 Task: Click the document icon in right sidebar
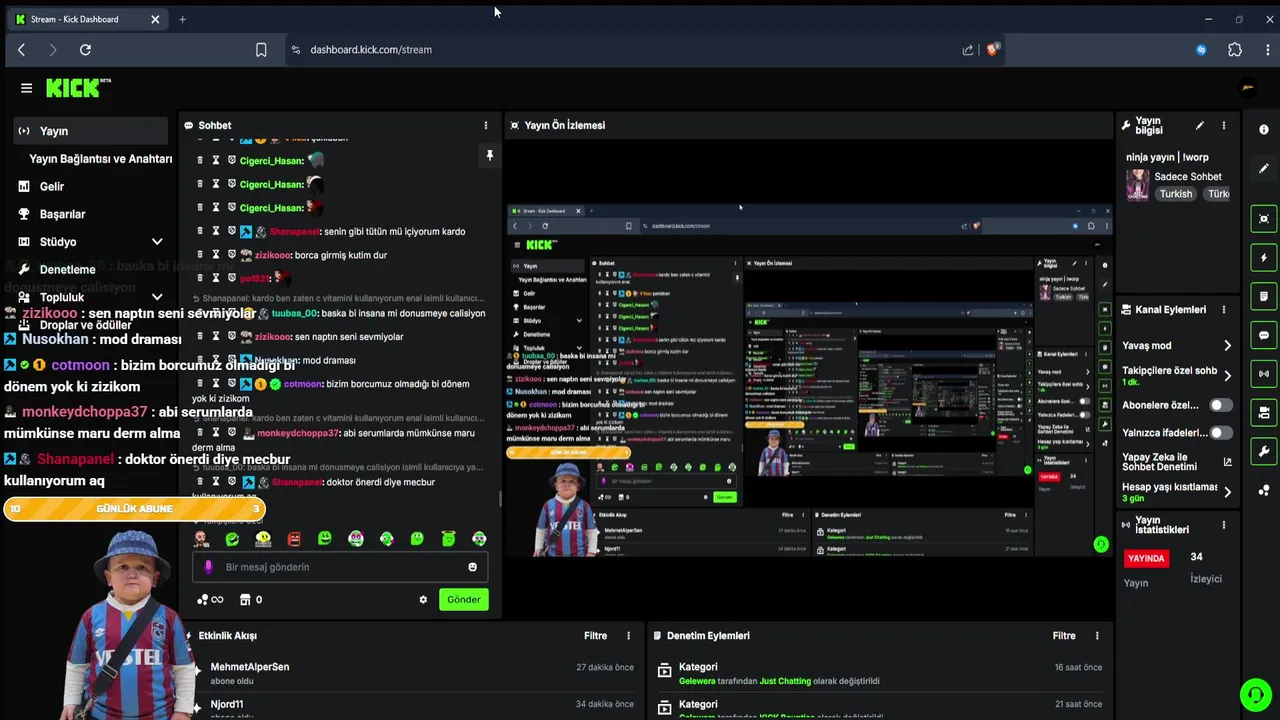pos(1264,297)
